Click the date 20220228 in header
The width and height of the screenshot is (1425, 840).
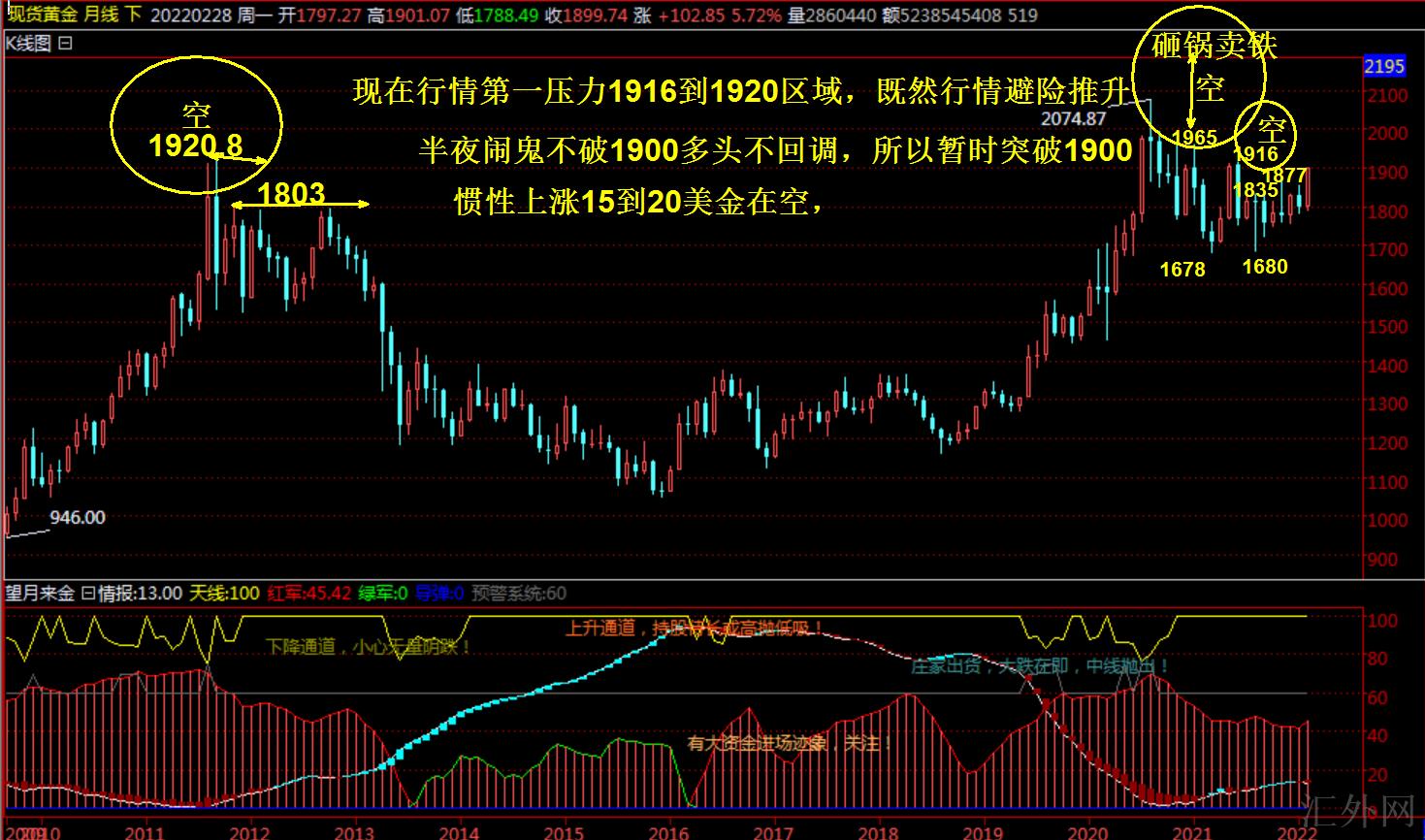(x=190, y=16)
